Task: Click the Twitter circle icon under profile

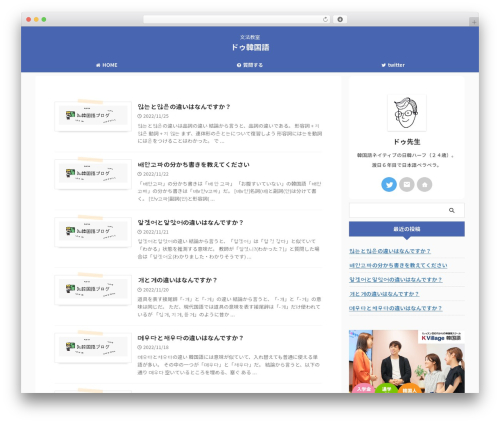Action: click(389, 184)
